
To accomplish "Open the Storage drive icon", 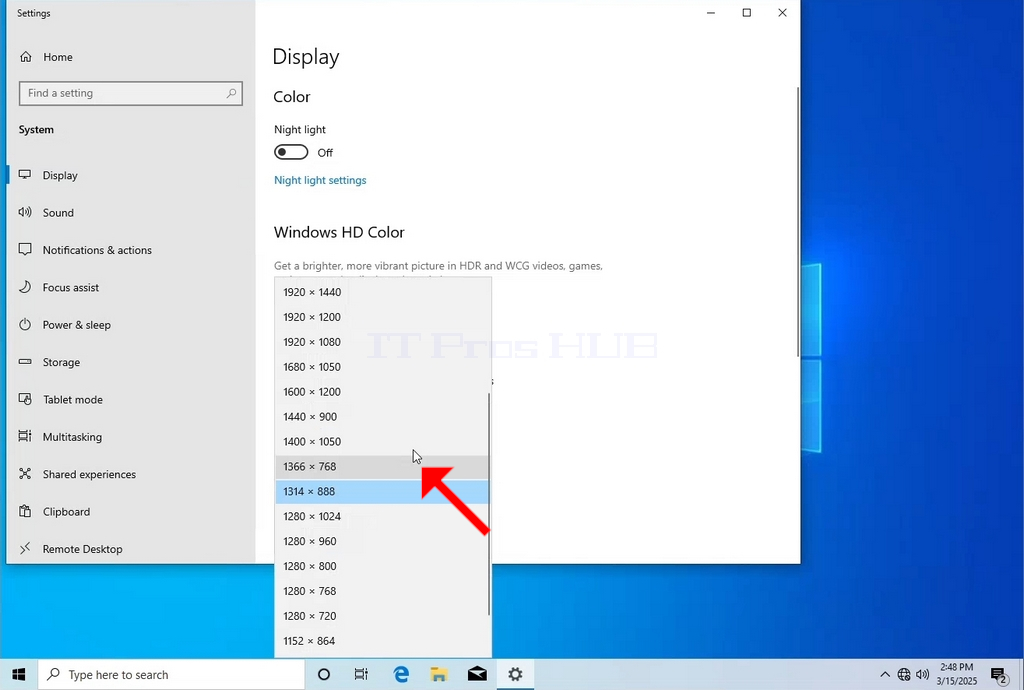I will [x=25, y=362].
